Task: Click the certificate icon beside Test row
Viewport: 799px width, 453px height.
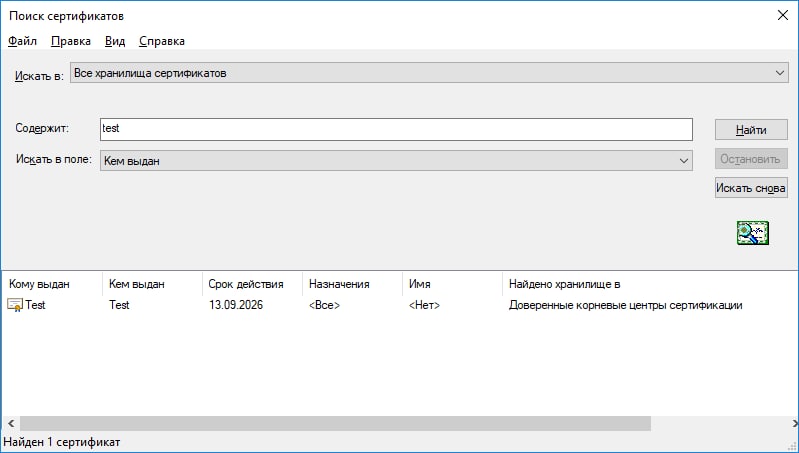Action: click(15, 305)
